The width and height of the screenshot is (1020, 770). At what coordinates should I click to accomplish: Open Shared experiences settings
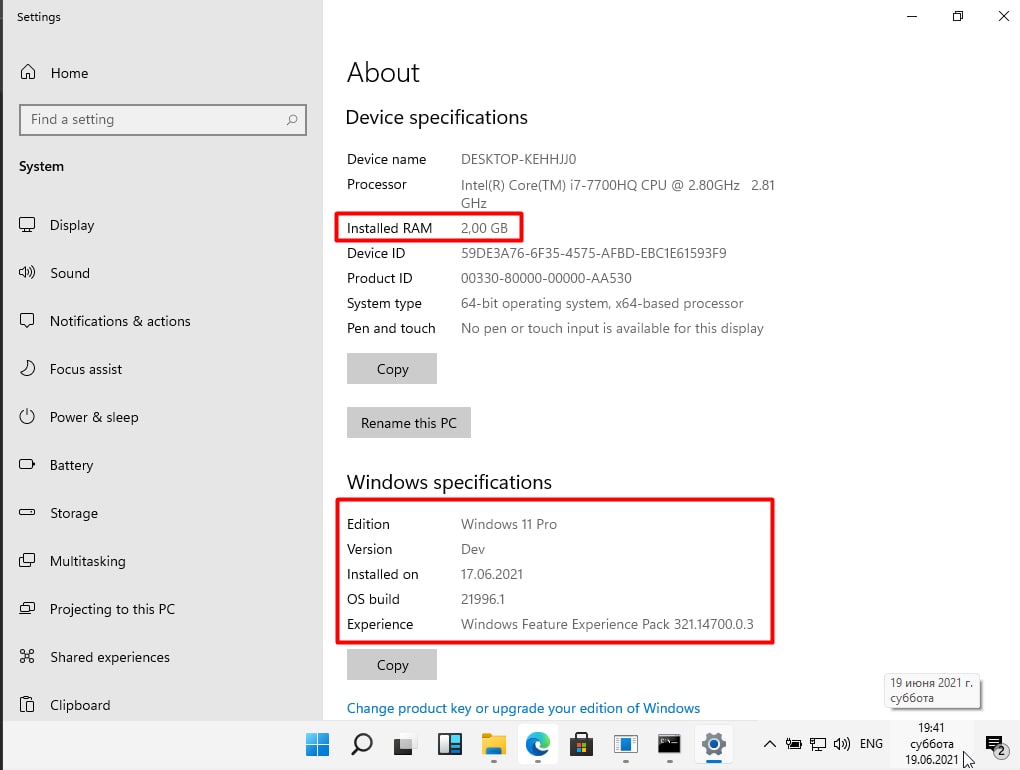coord(94,657)
